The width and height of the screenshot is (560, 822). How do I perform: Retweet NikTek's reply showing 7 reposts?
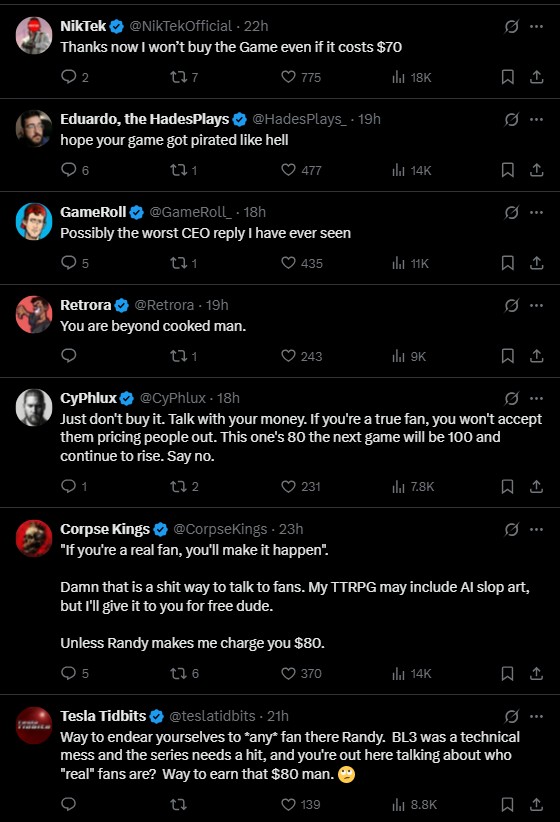tap(184, 77)
